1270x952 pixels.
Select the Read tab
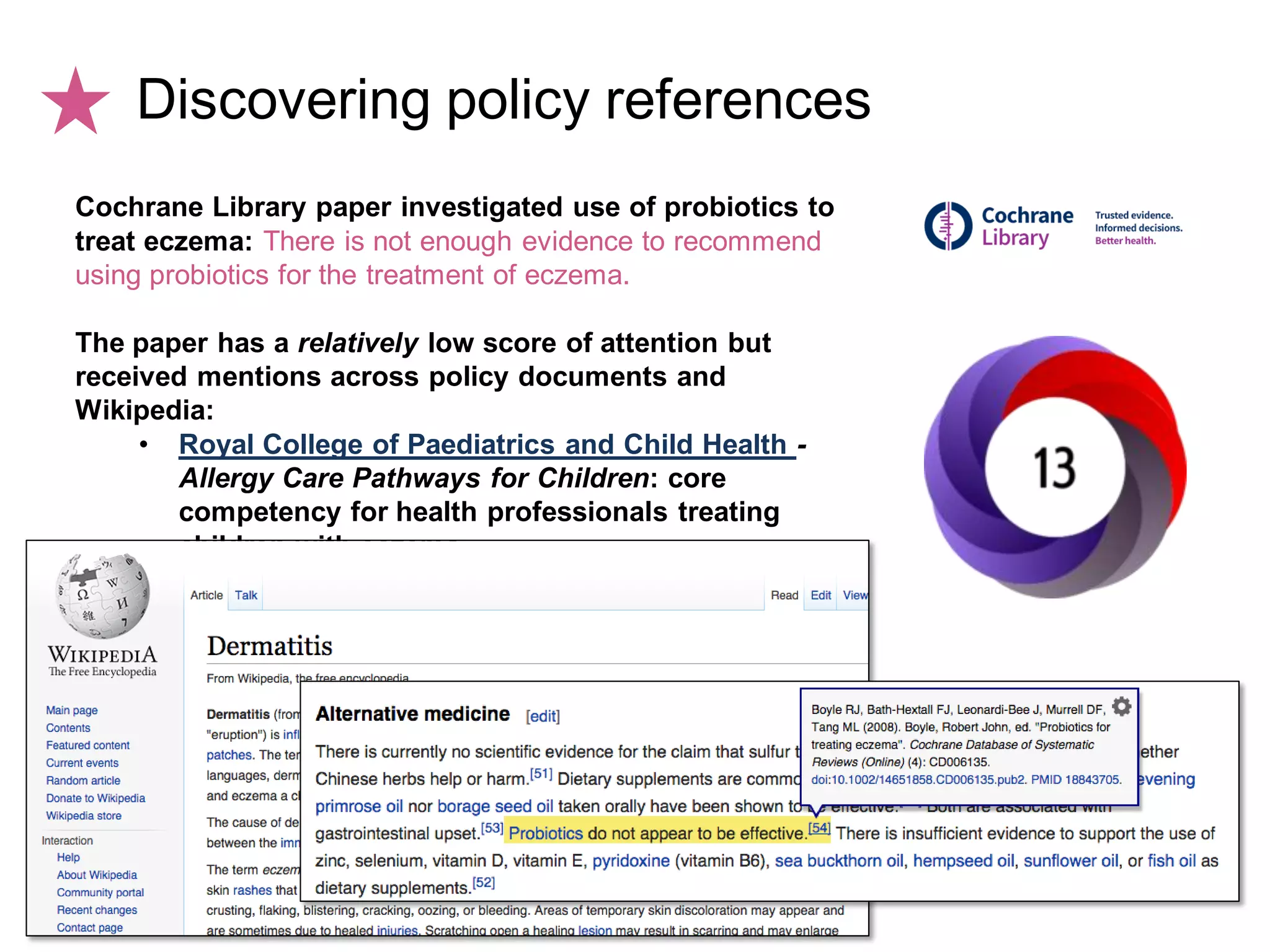784,595
